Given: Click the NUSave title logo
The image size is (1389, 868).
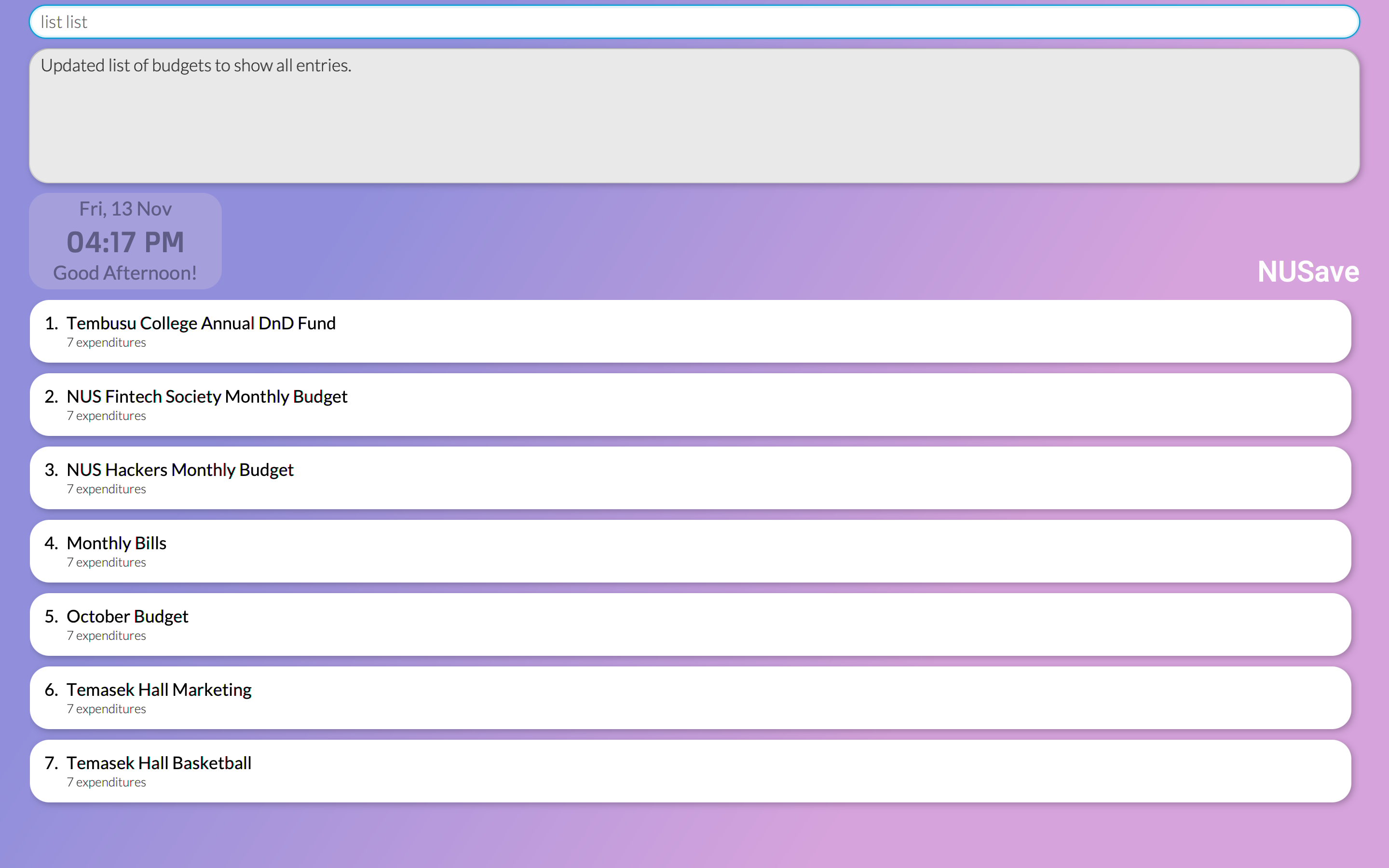Looking at the screenshot, I should click(x=1307, y=271).
